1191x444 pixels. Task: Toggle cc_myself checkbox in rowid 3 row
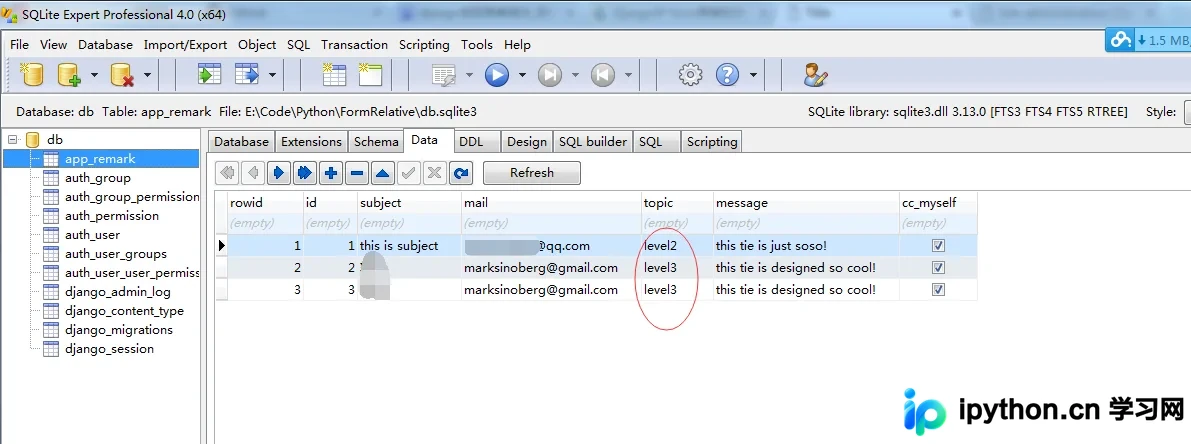click(938, 290)
